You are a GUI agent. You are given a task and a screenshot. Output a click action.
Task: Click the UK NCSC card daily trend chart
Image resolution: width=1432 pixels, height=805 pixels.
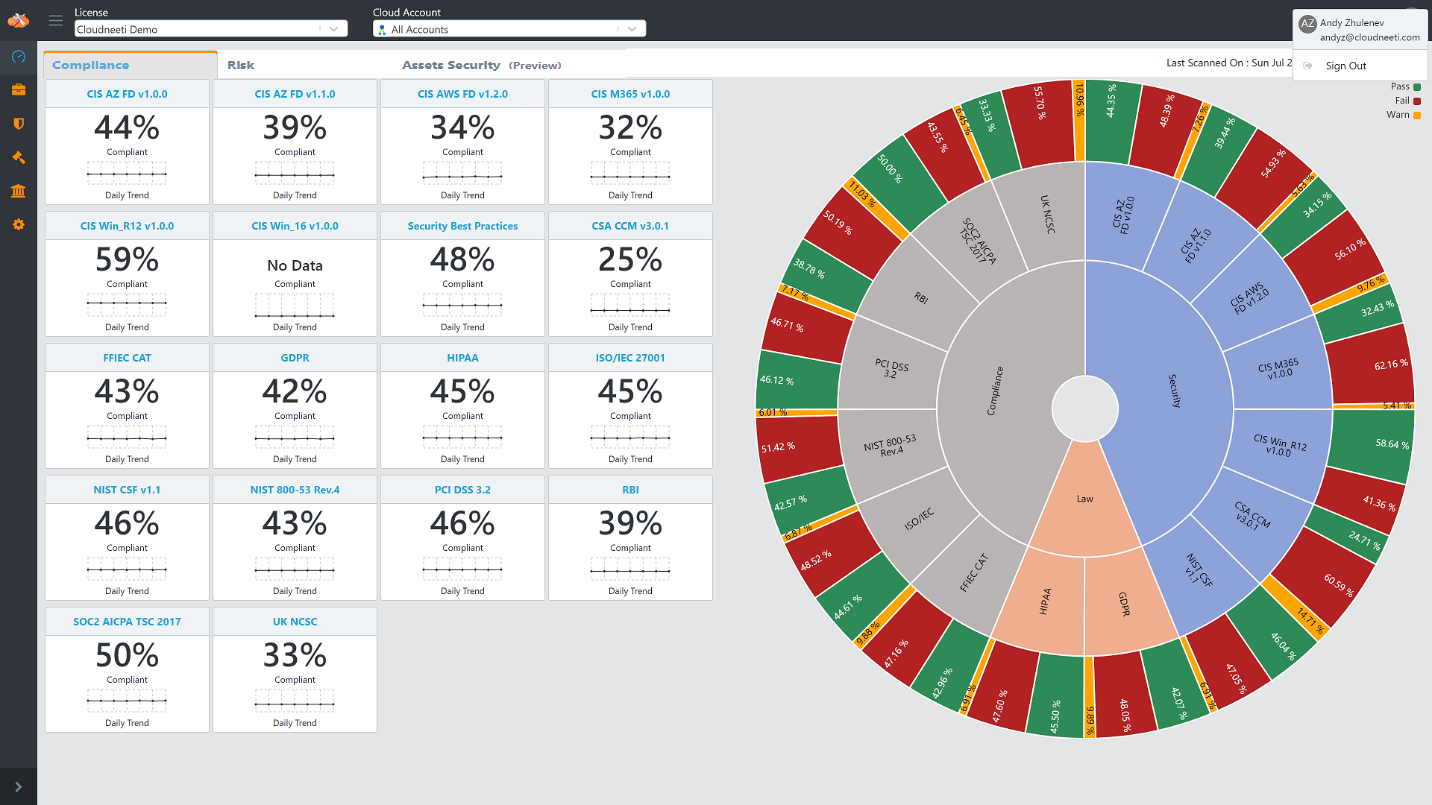click(x=295, y=701)
